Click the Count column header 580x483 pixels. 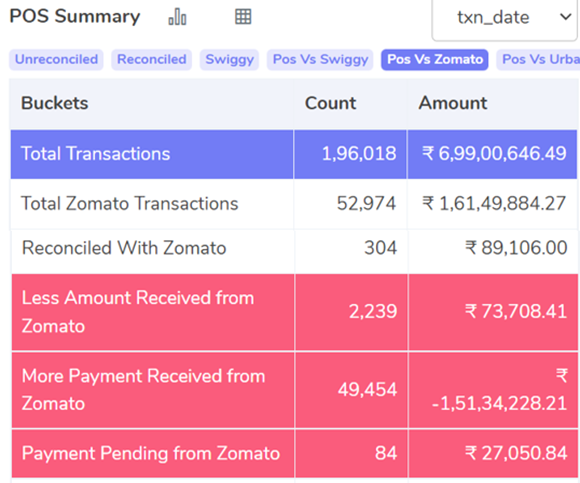(x=330, y=103)
